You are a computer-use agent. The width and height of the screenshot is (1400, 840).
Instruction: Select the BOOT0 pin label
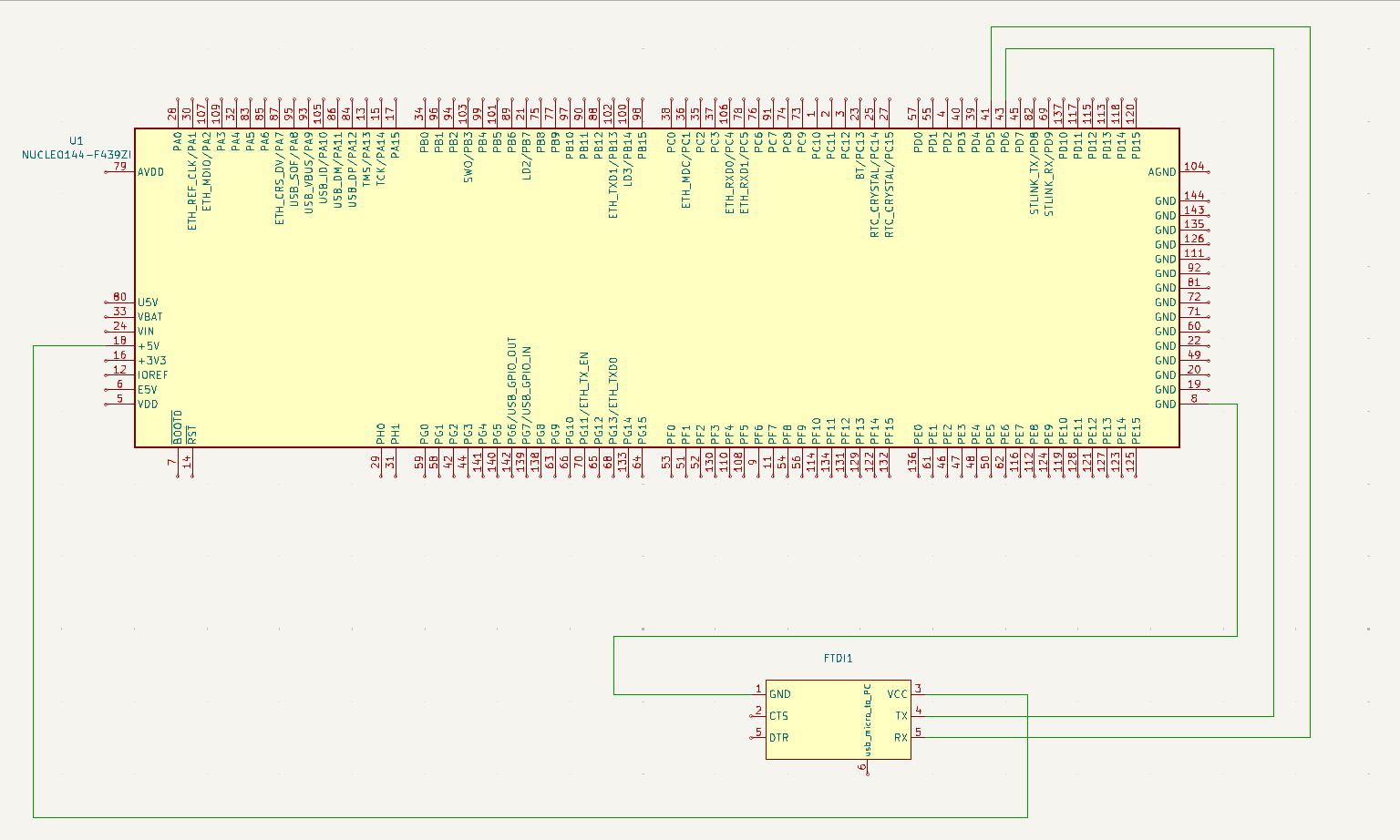tap(178, 427)
